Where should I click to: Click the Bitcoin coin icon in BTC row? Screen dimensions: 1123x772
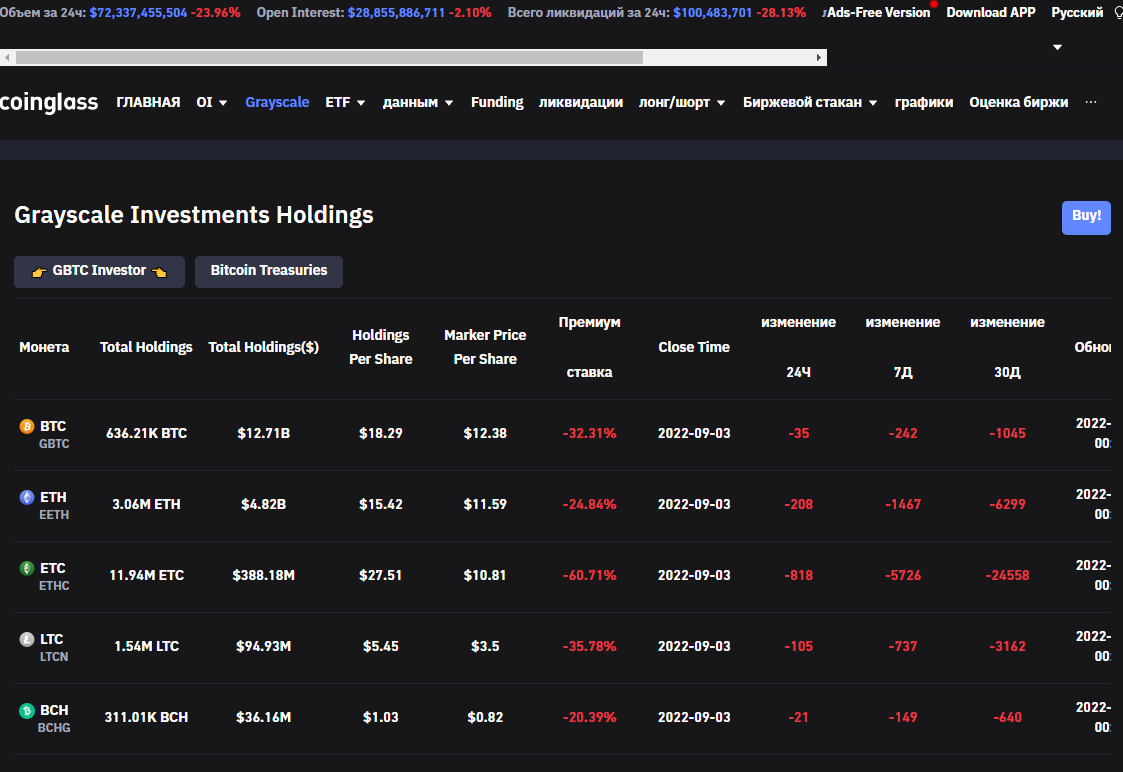[x=26, y=427]
